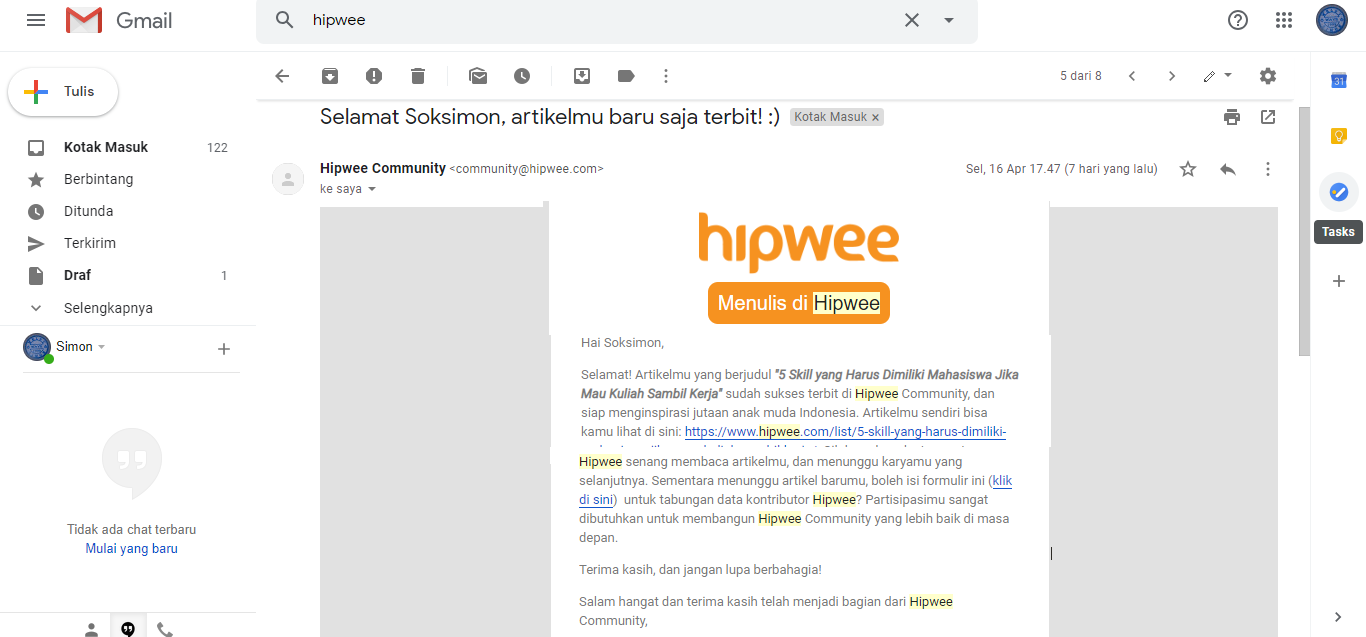Switch to Hangouts conversations tab
Image resolution: width=1366 pixels, height=637 pixels.
point(128,629)
